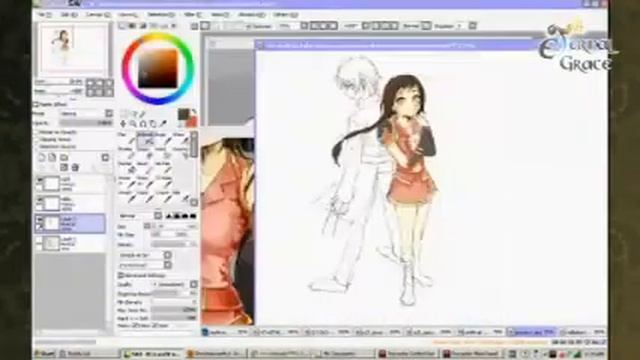Select the Rotate view tool
640x360 pixels.
(143, 123)
